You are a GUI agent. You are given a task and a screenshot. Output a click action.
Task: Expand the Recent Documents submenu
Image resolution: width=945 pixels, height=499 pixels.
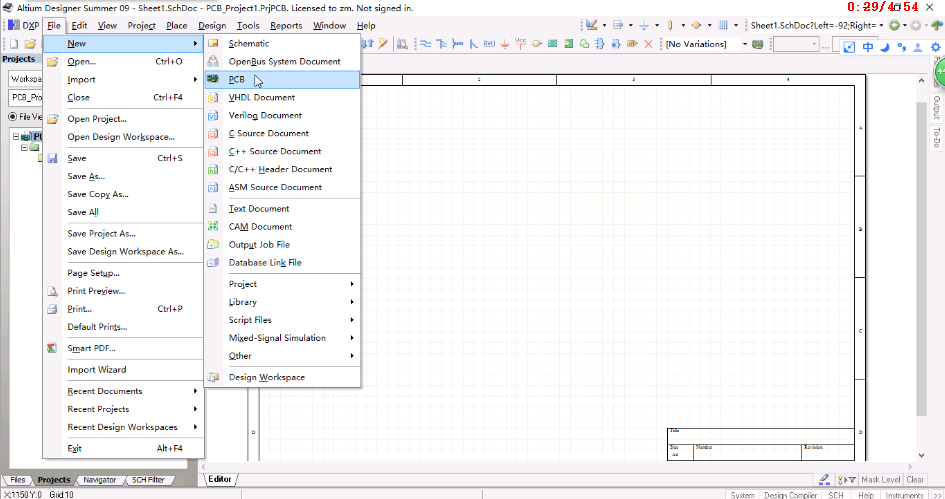[123, 391]
